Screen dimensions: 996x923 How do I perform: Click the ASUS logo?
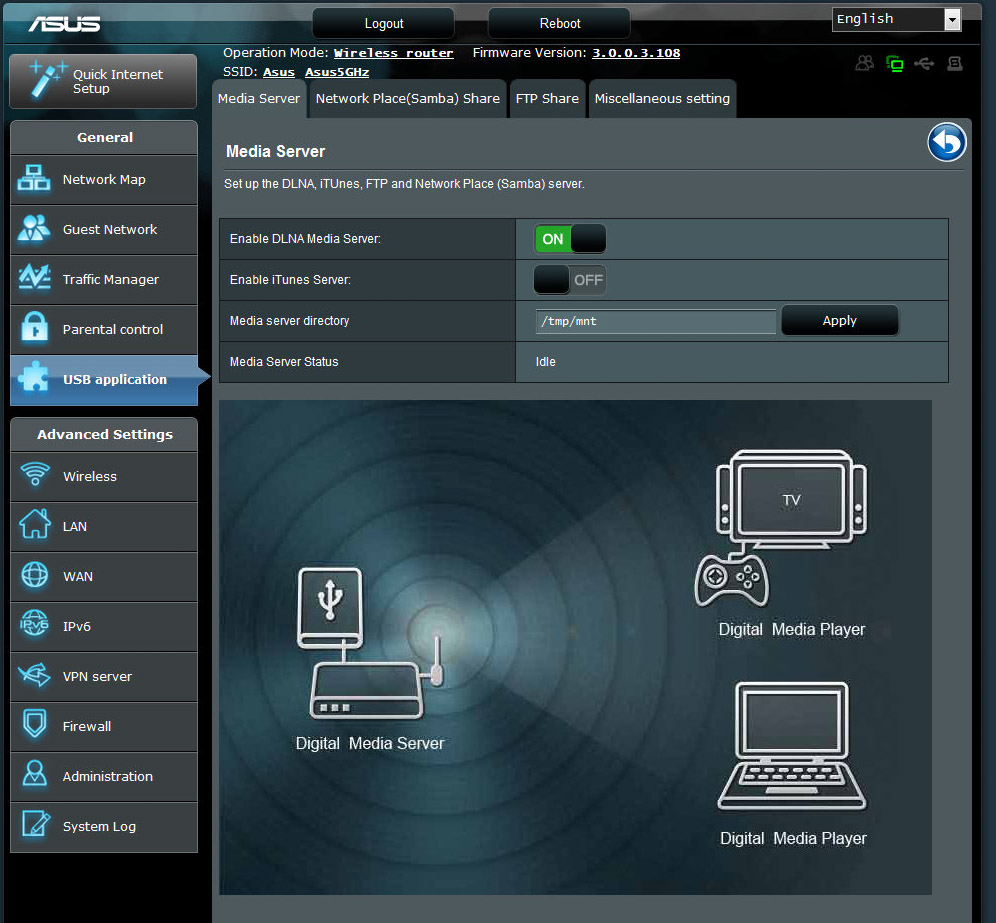point(64,24)
